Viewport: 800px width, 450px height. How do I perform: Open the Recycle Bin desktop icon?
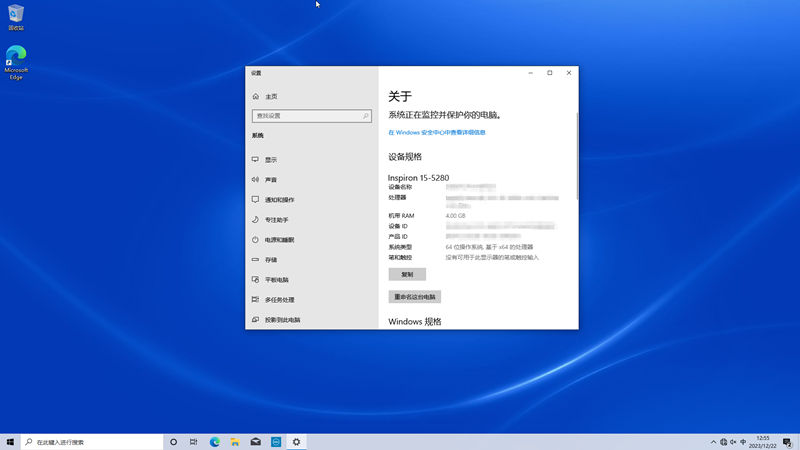point(16,17)
